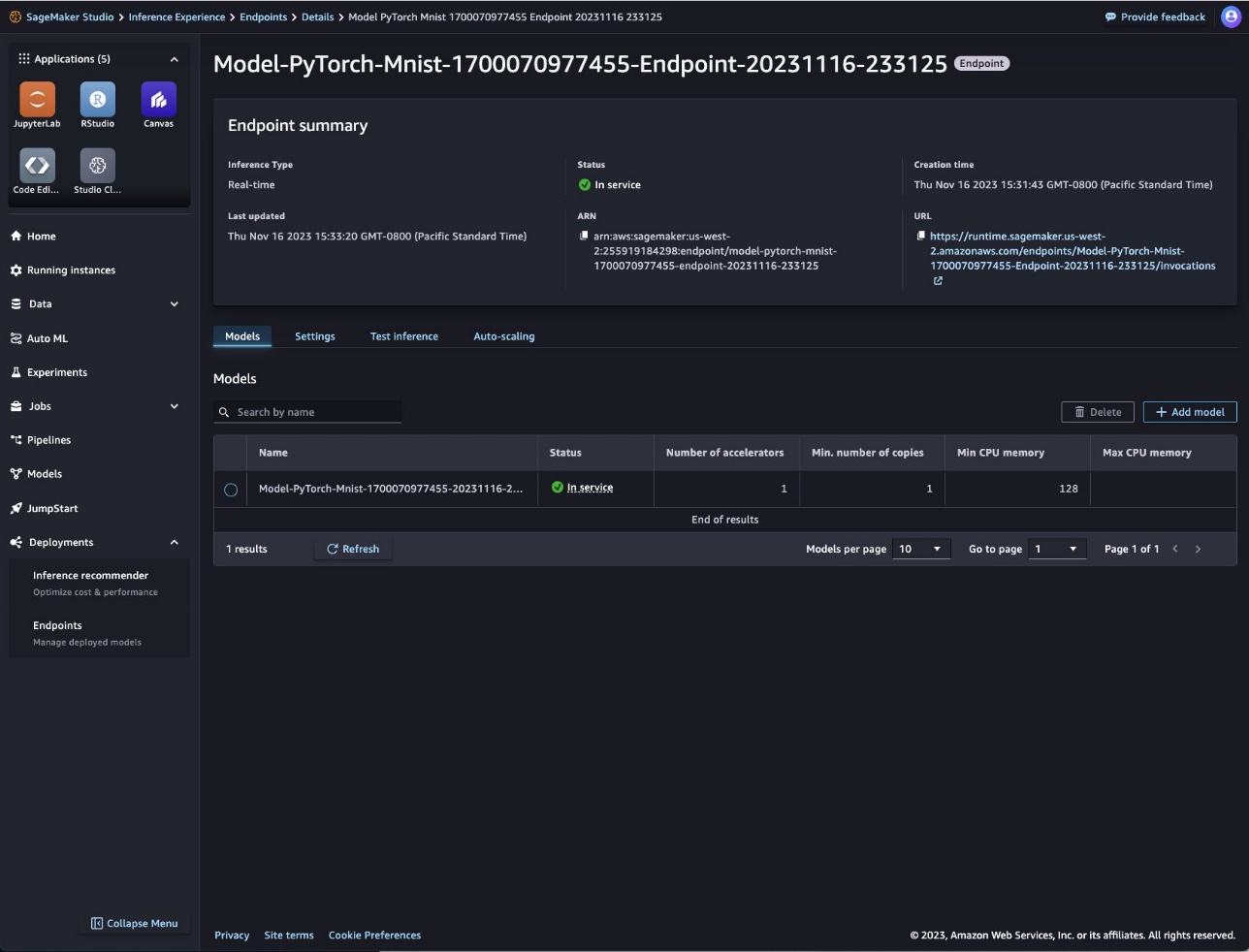The image size is (1249, 952).
Task: Switch to the Settings tab
Action: click(x=315, y=336)
